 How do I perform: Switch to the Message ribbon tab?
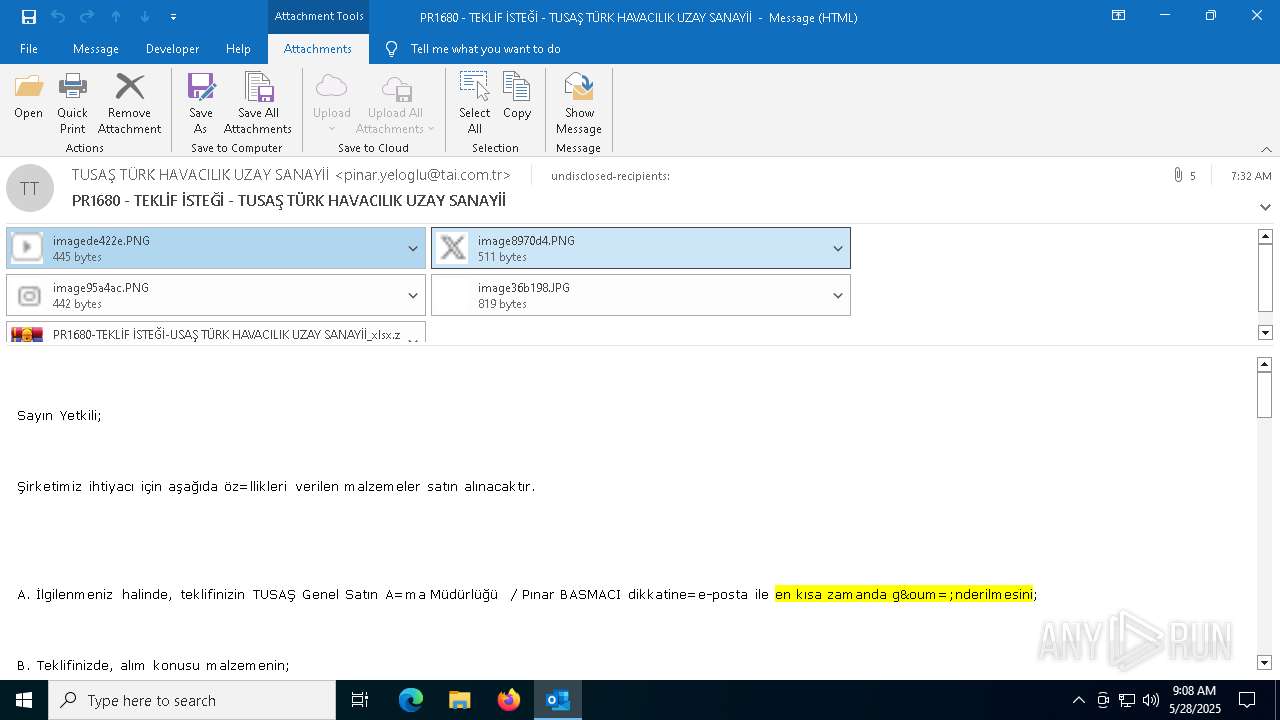[96, 49]
